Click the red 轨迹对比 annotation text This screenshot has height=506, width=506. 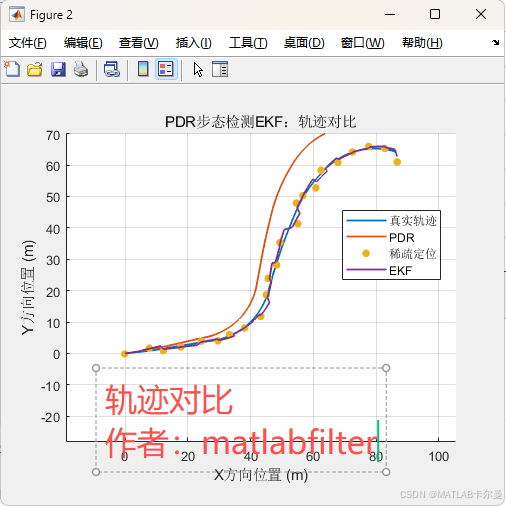(169, 400)
